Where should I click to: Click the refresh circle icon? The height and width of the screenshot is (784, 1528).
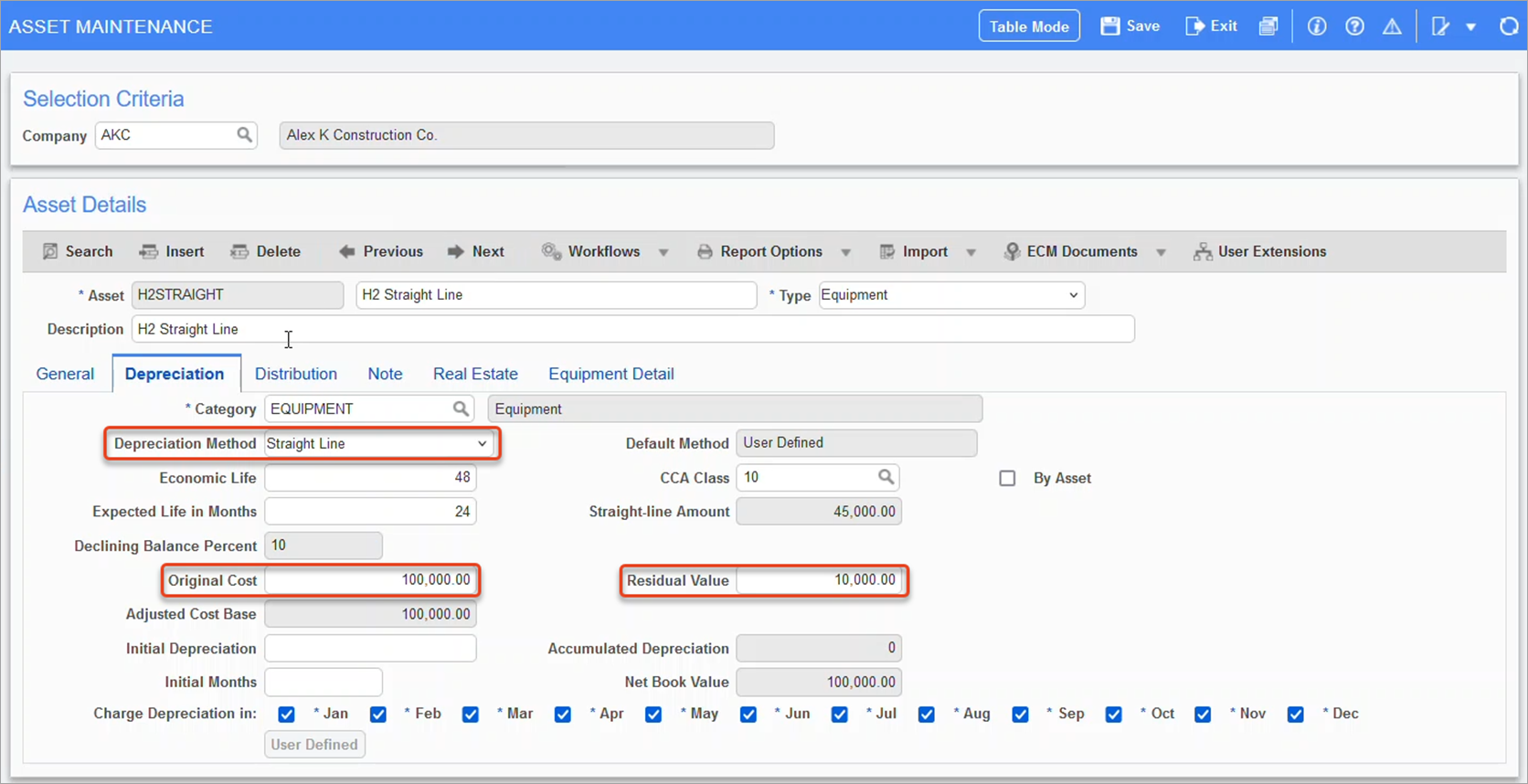pos(1509,26)
